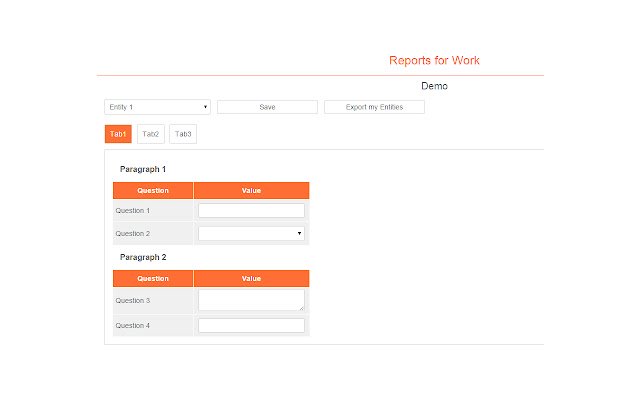This screenshot has height=400, width=640.
Task: Click Value header in Paragraph 1 table
Action: point(251,191)
